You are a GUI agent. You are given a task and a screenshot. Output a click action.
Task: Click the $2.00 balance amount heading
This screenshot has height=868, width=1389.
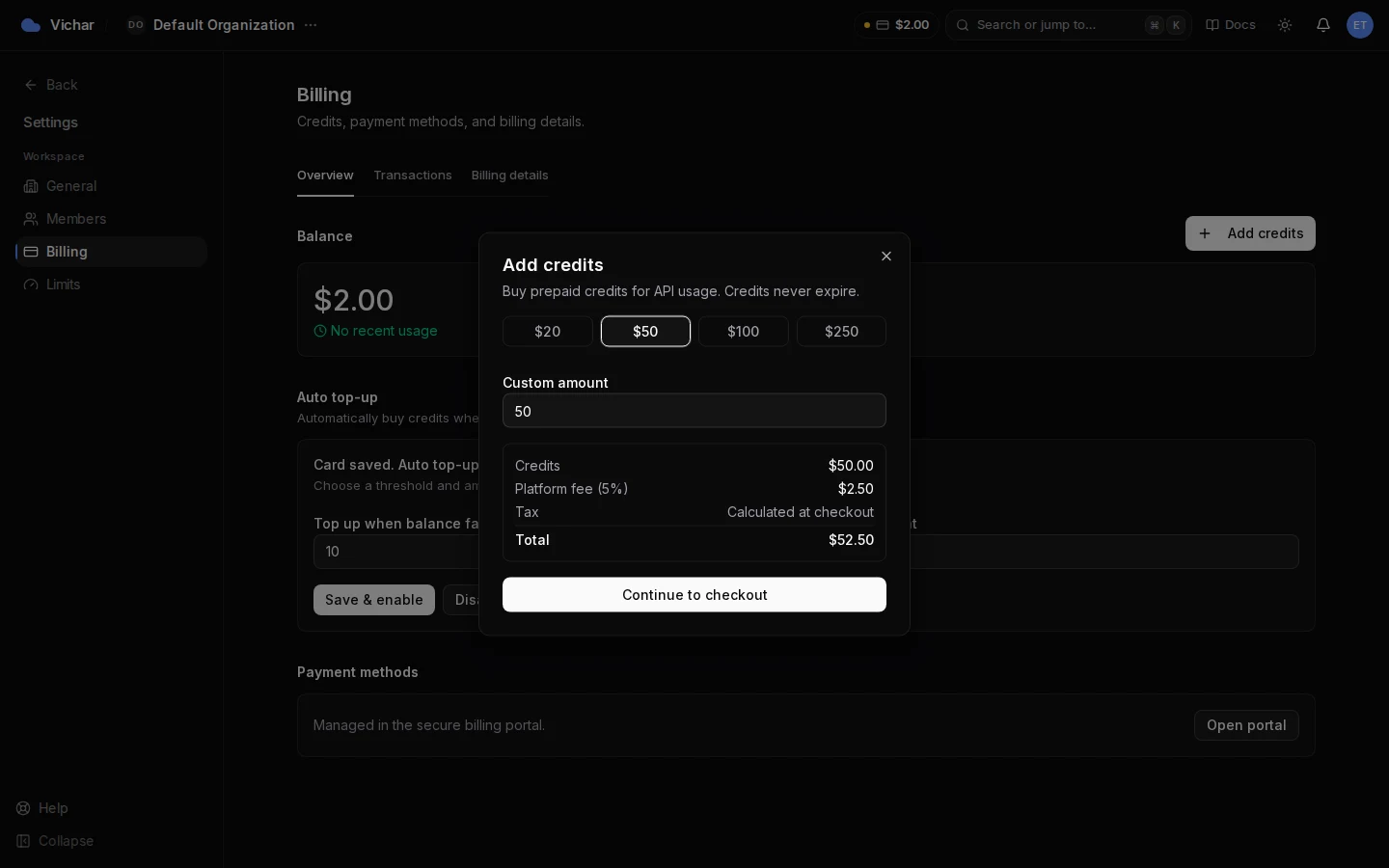[x=354, y=300]
